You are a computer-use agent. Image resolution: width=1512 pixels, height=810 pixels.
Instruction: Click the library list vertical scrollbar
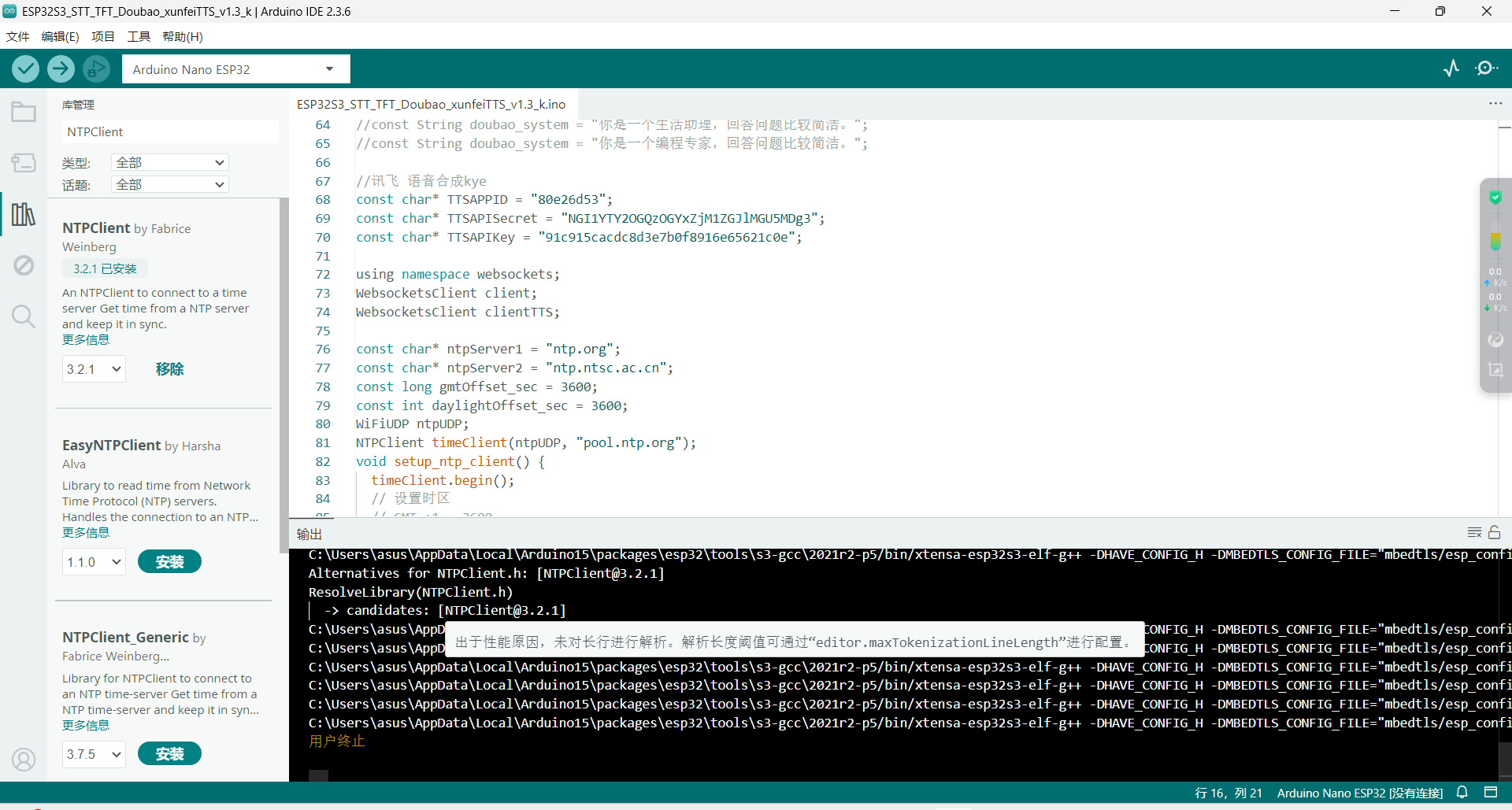point(283,375)
